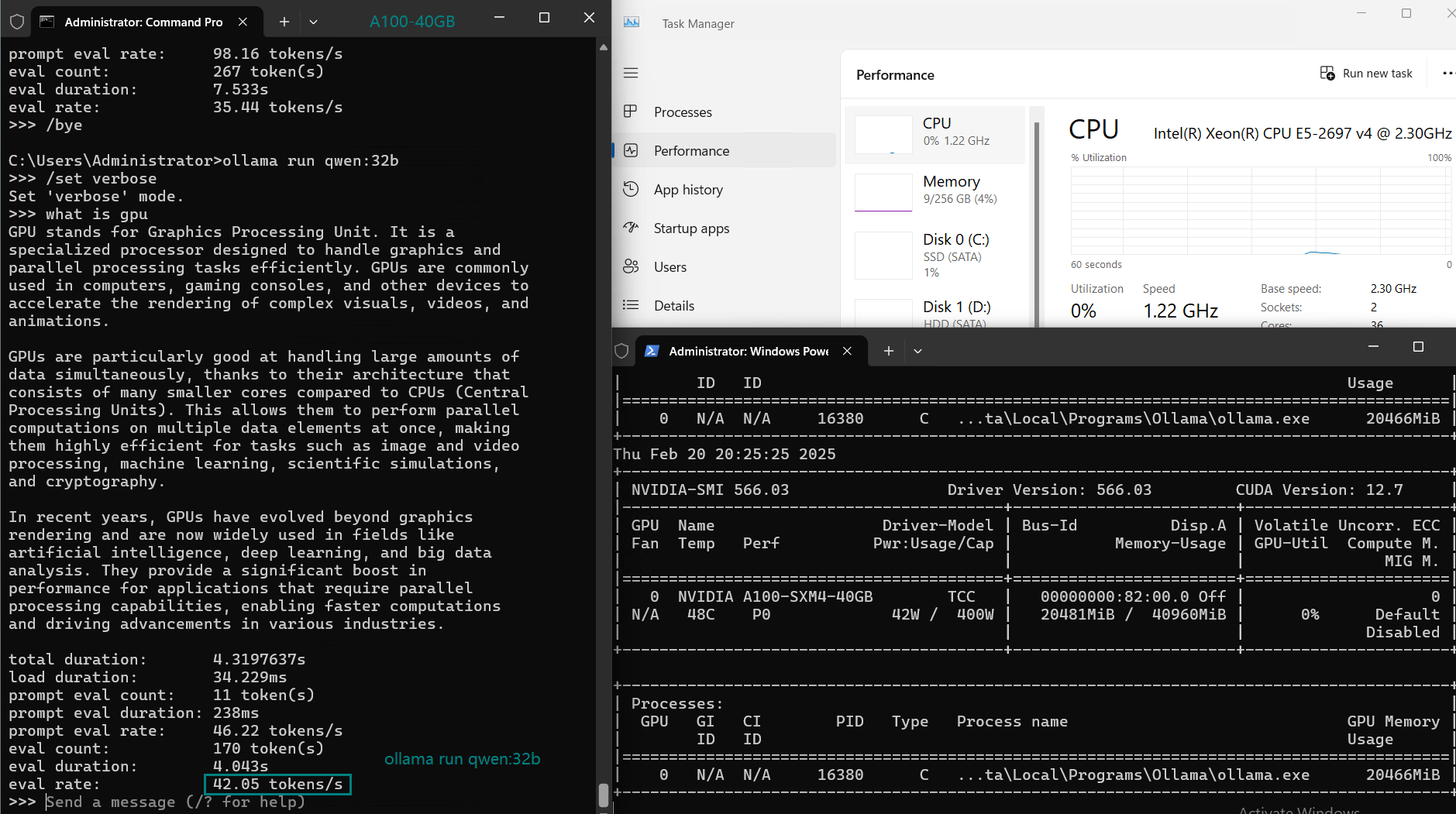Click the Command Prompt scrollbar thumb
This screenshot has width=1456, height=814.
tap(604, 795)
